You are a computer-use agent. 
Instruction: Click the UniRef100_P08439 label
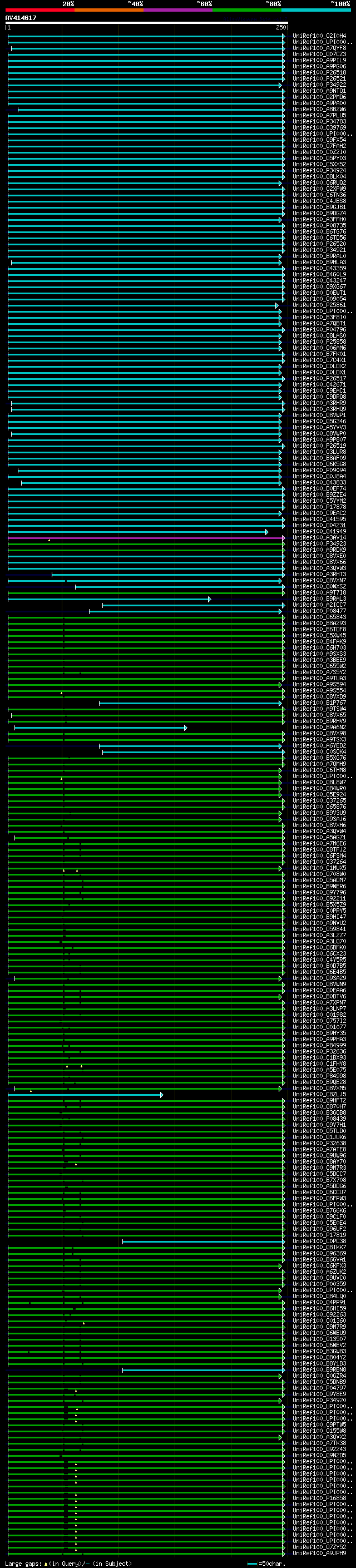pyautogui.click(x=319, y=1119)
